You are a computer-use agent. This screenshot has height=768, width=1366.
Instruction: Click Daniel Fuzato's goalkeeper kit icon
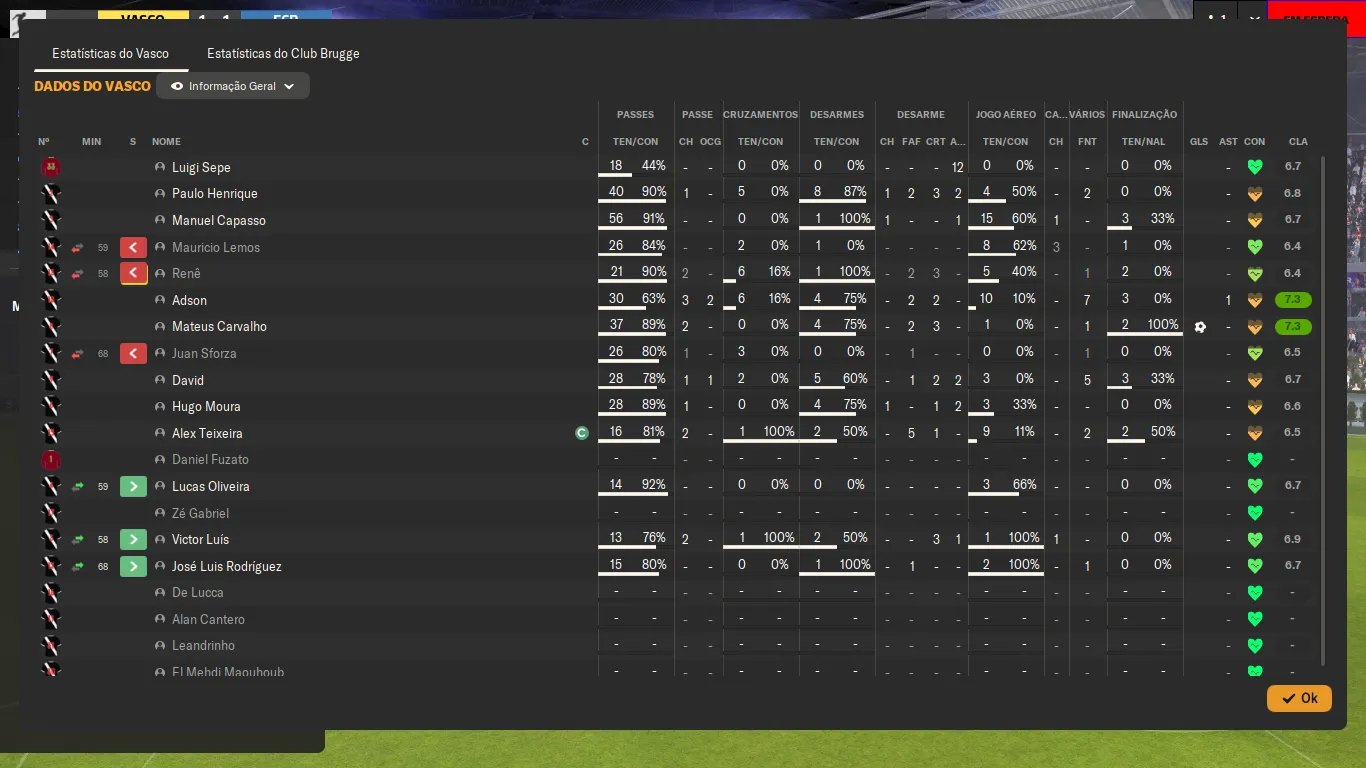pyautogui.click(x=51, y=460)
